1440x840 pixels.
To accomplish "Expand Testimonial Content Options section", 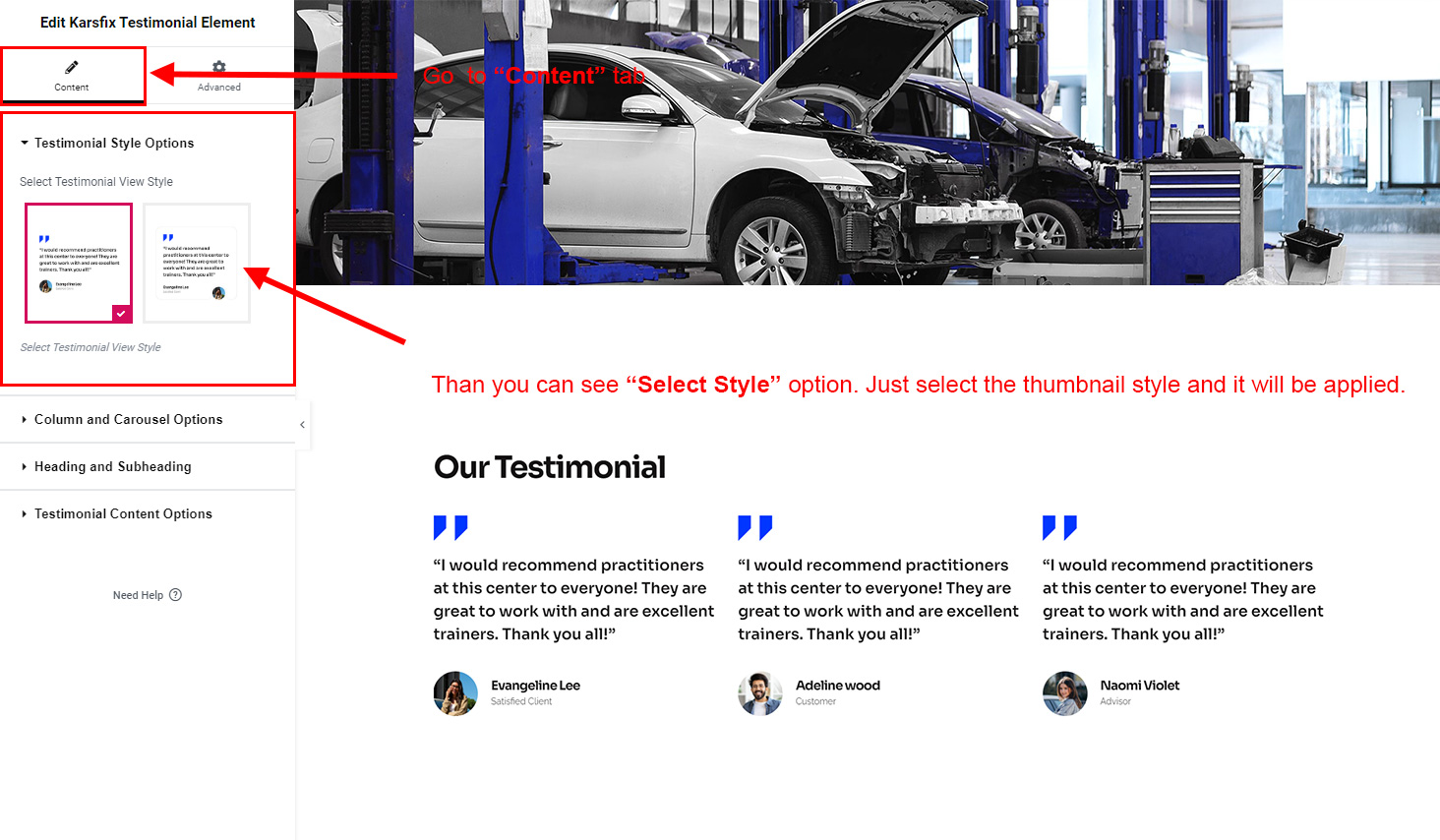I will point(148,513).
